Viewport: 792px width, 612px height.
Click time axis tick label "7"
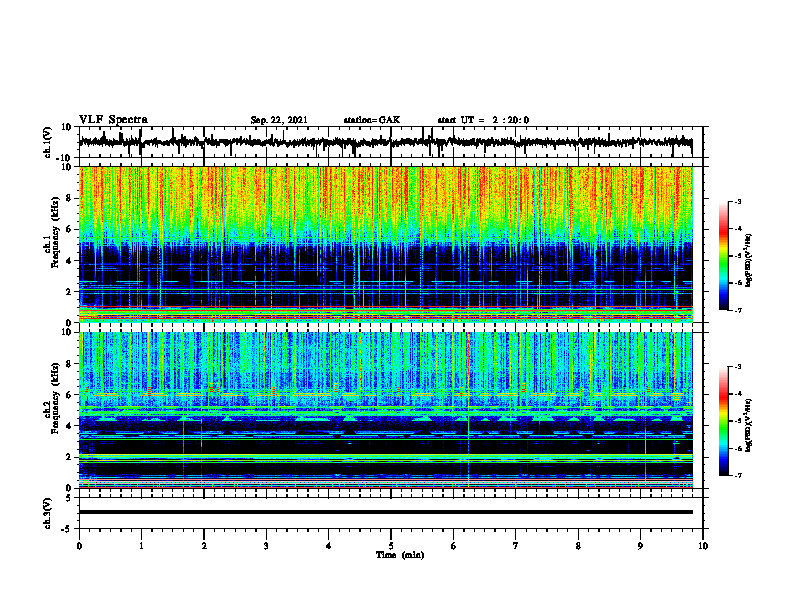click(x=516, y=546)
